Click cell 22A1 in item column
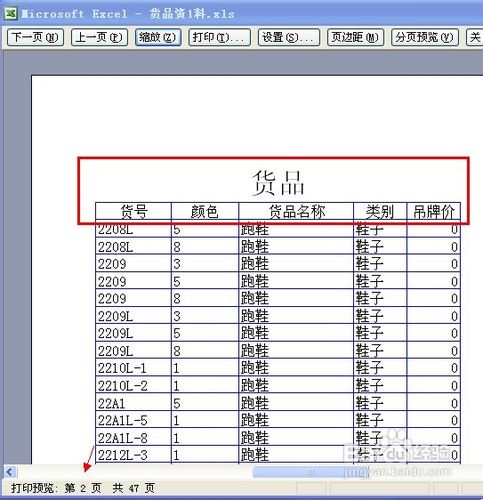Image resolution: width=483 pixels, height=500 pixels. pos(133,403)
